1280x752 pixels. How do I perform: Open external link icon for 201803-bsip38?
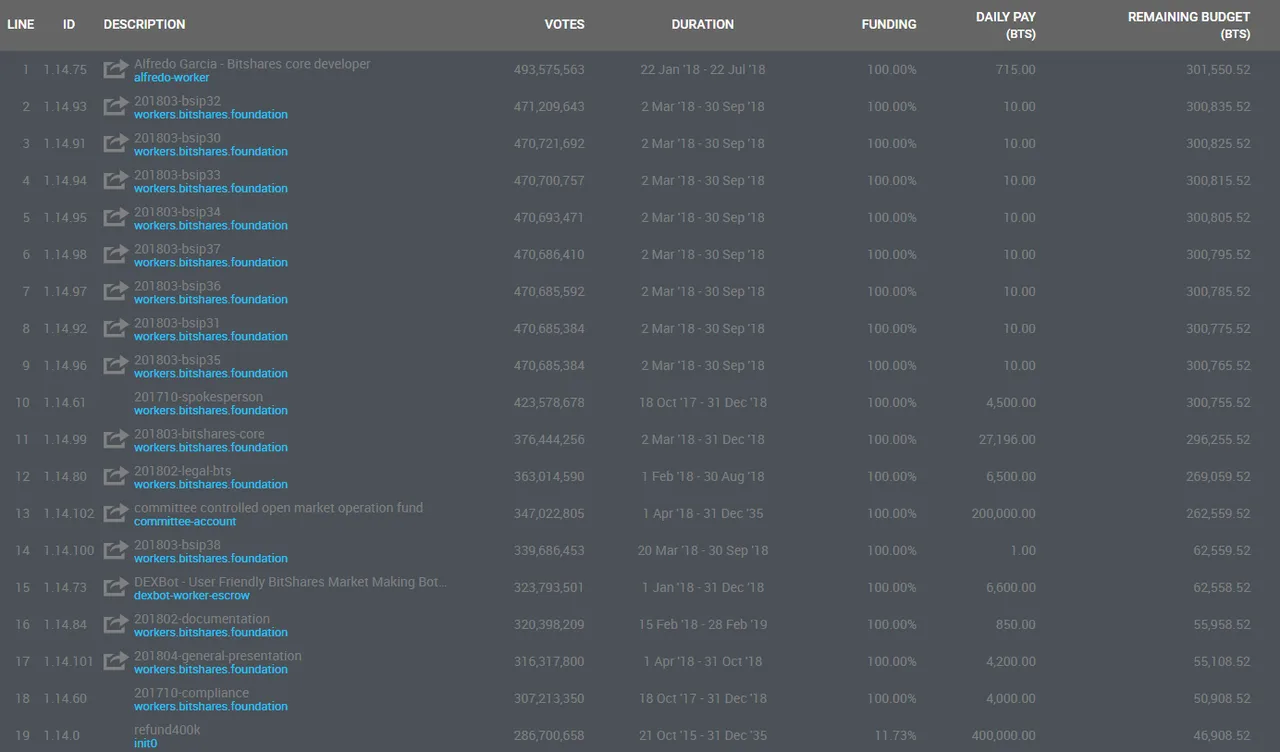116,551
